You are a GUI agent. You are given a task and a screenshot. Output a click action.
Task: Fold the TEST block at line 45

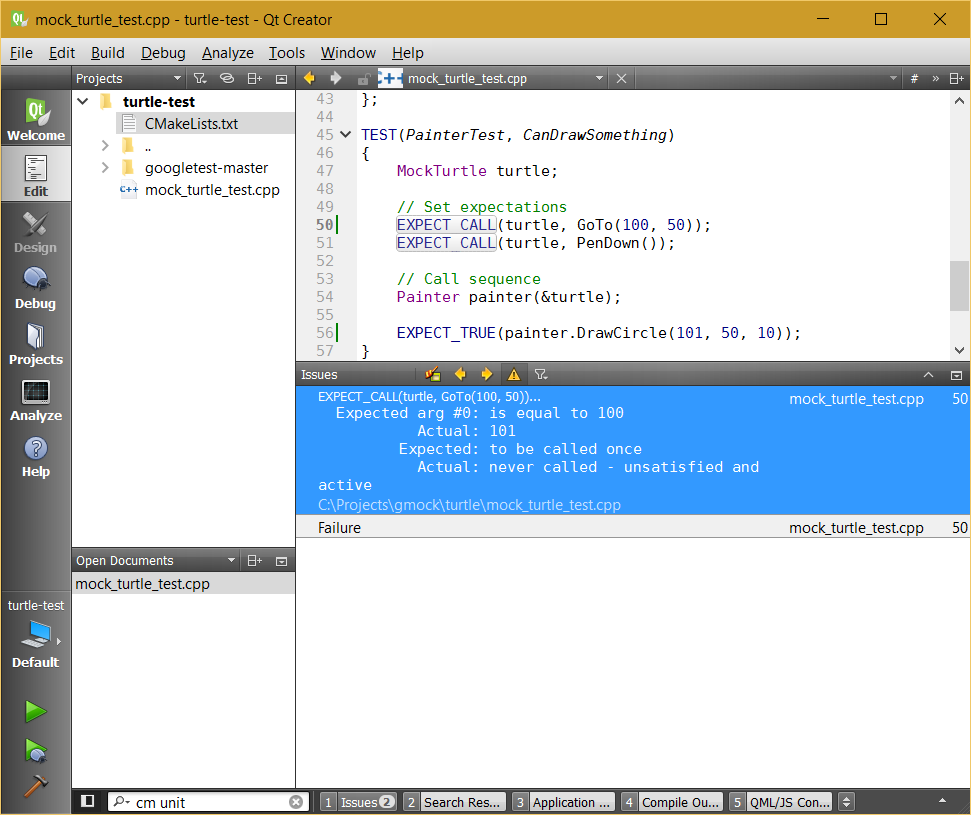point(346,134)
